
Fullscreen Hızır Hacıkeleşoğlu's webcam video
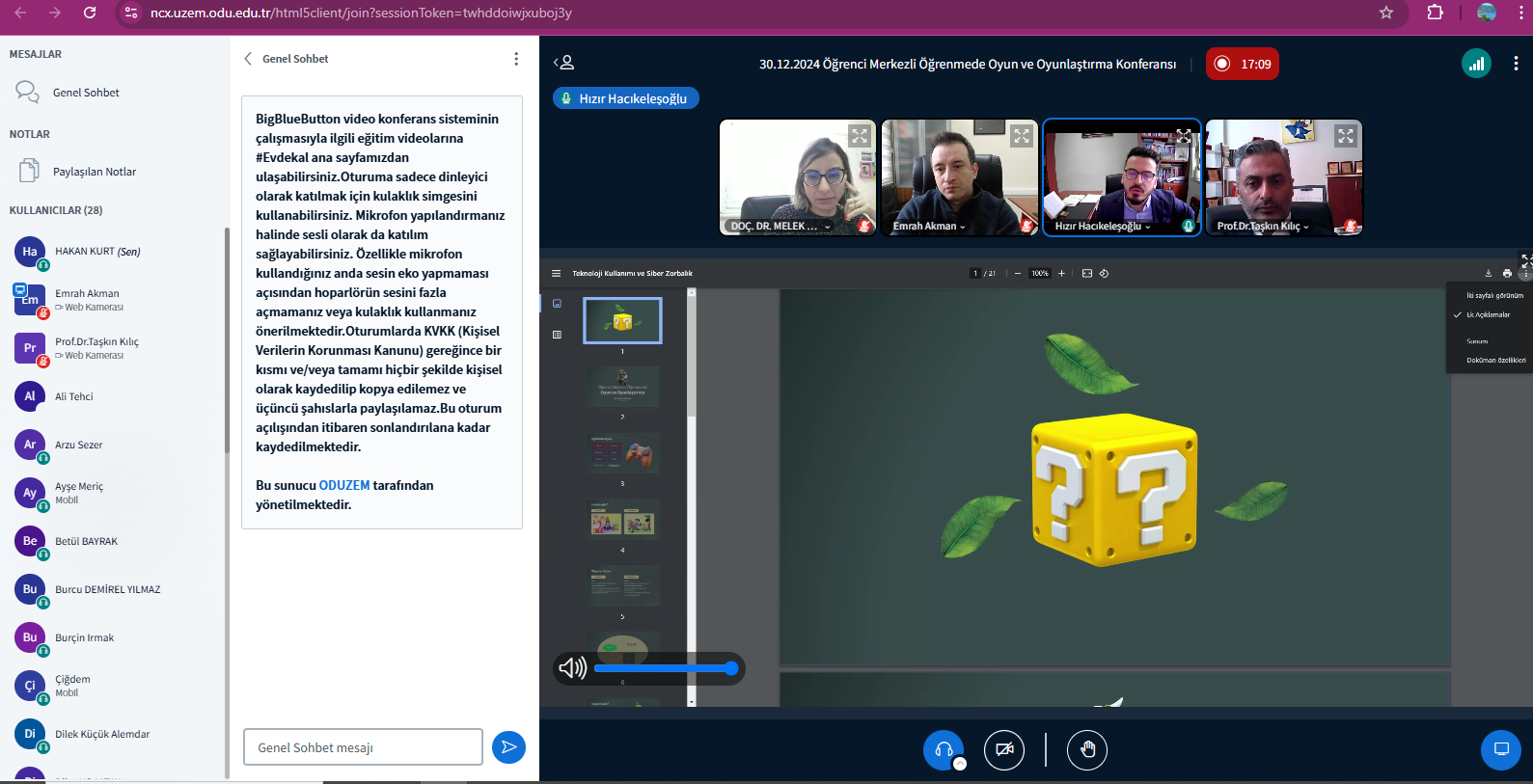(x=1184, y=136)
